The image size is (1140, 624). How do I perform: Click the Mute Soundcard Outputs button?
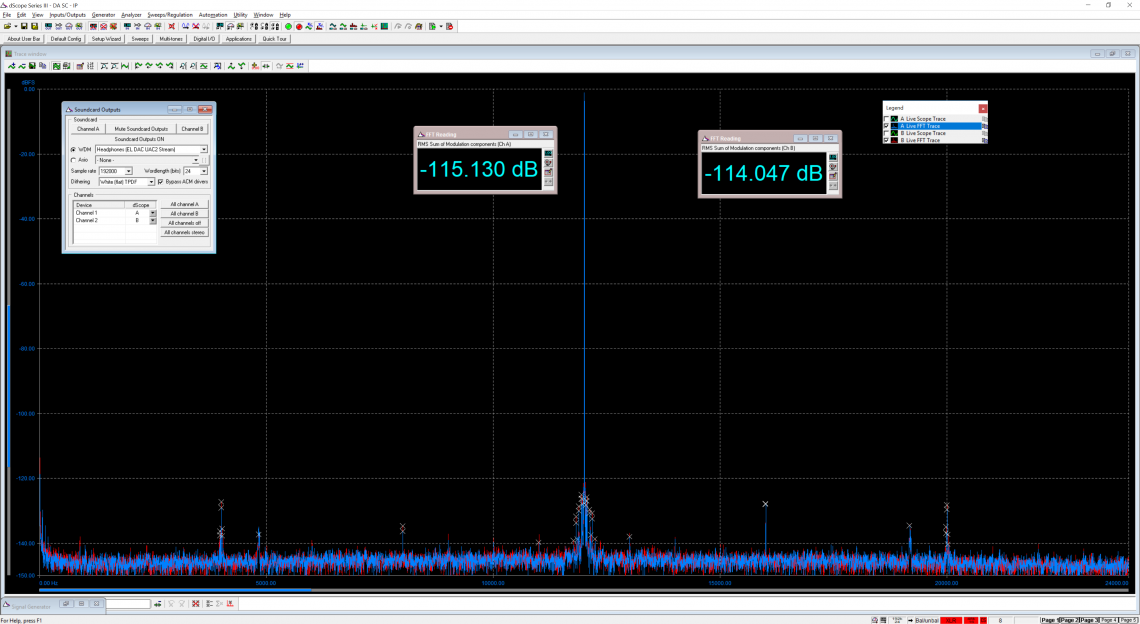(x=140, y=129)
